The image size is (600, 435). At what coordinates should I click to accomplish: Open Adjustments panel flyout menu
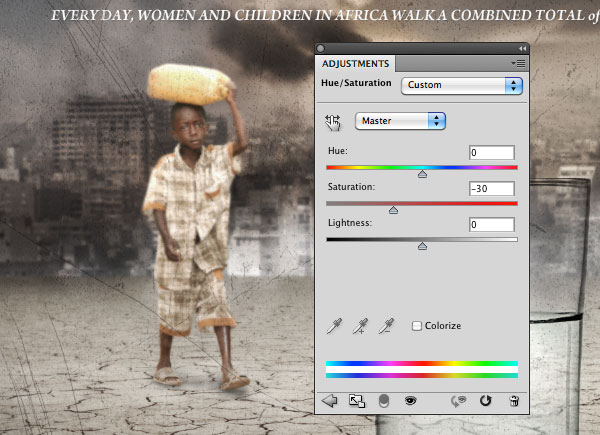(x=518, y=64)
